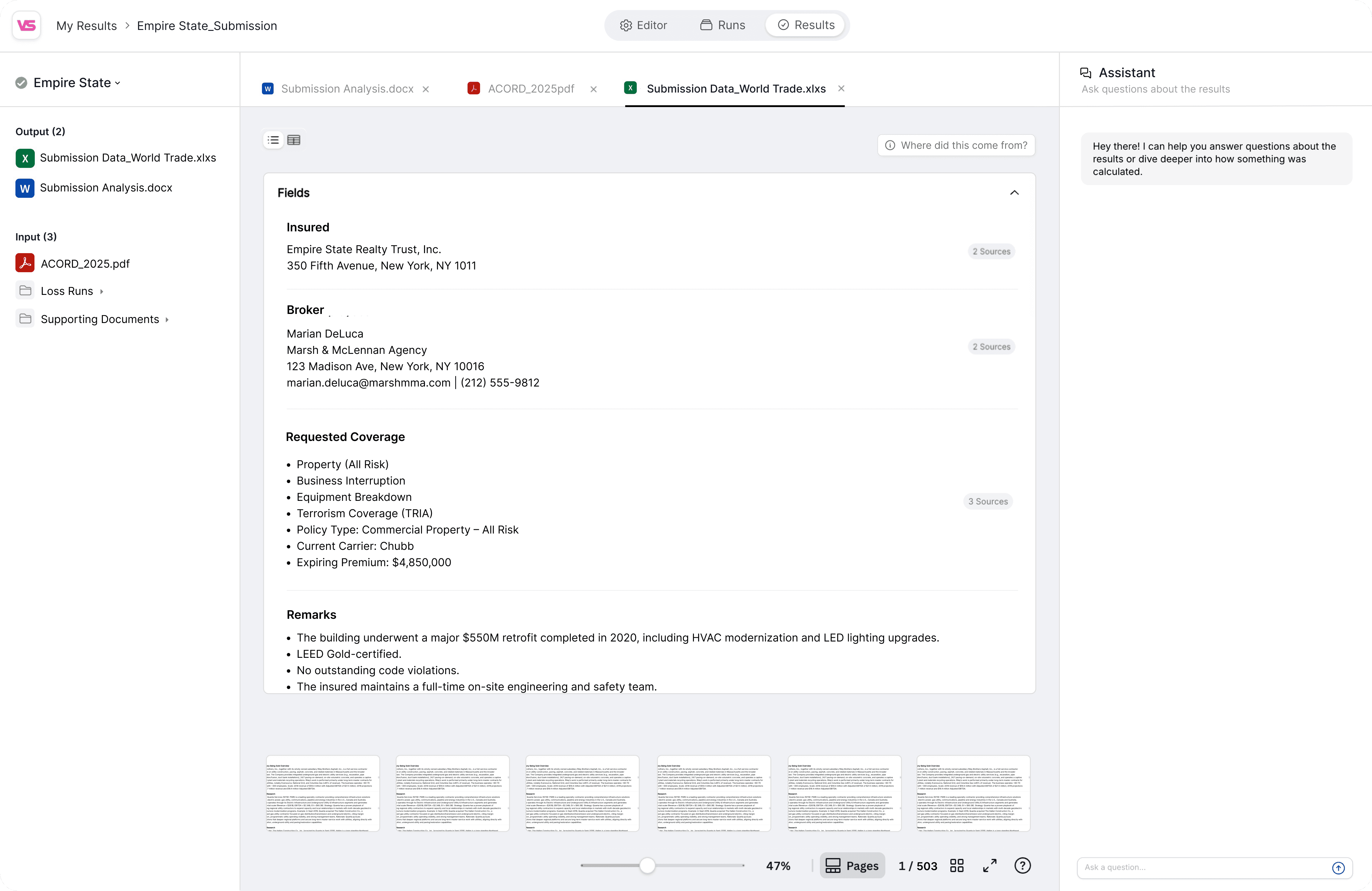Collapse the Fields section chevron
This screenshot has width=1372, height=891.
click(1014, 192)
